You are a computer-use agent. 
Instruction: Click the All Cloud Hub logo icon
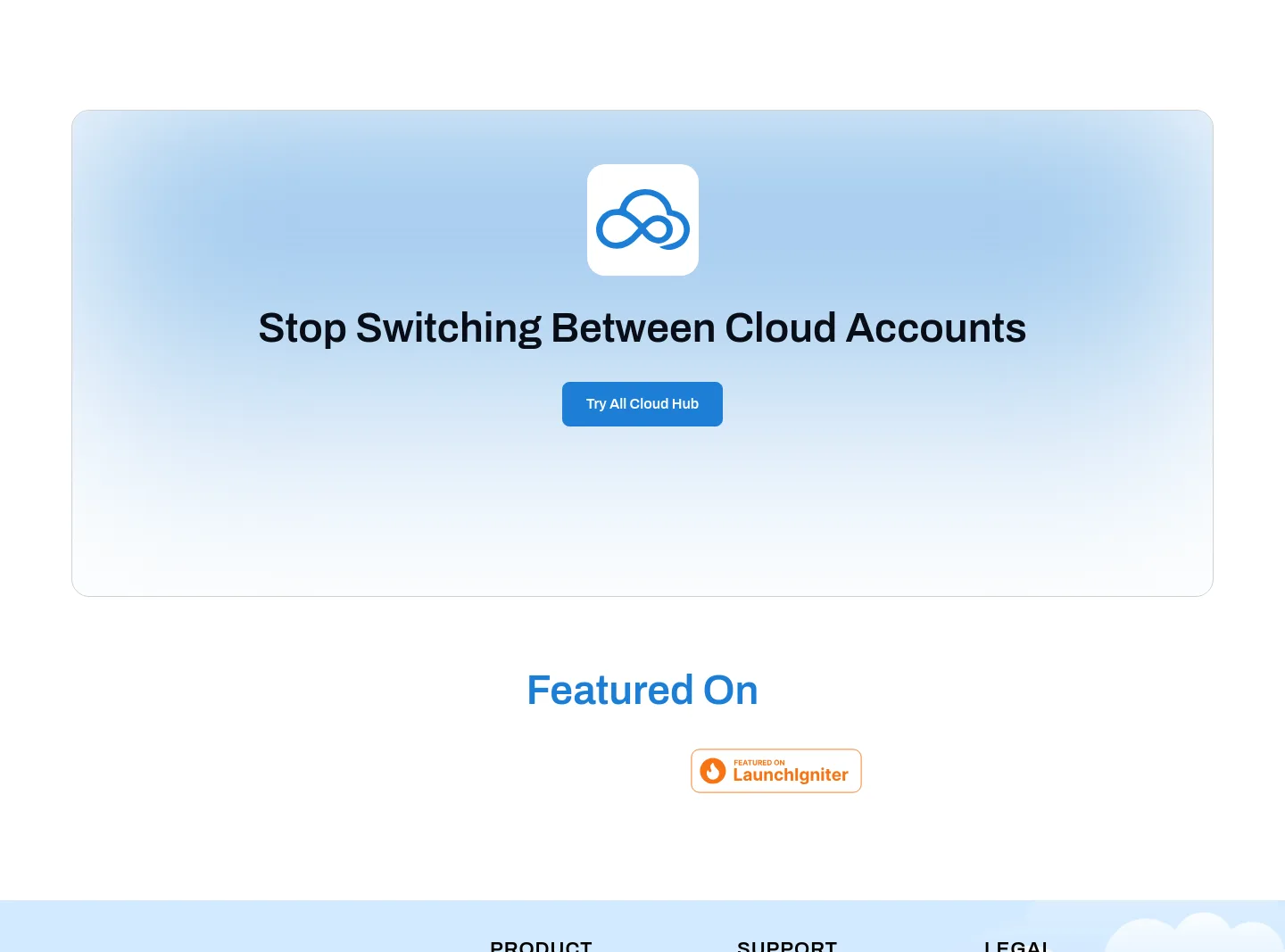pyautogui.click(x=642, y=219)
